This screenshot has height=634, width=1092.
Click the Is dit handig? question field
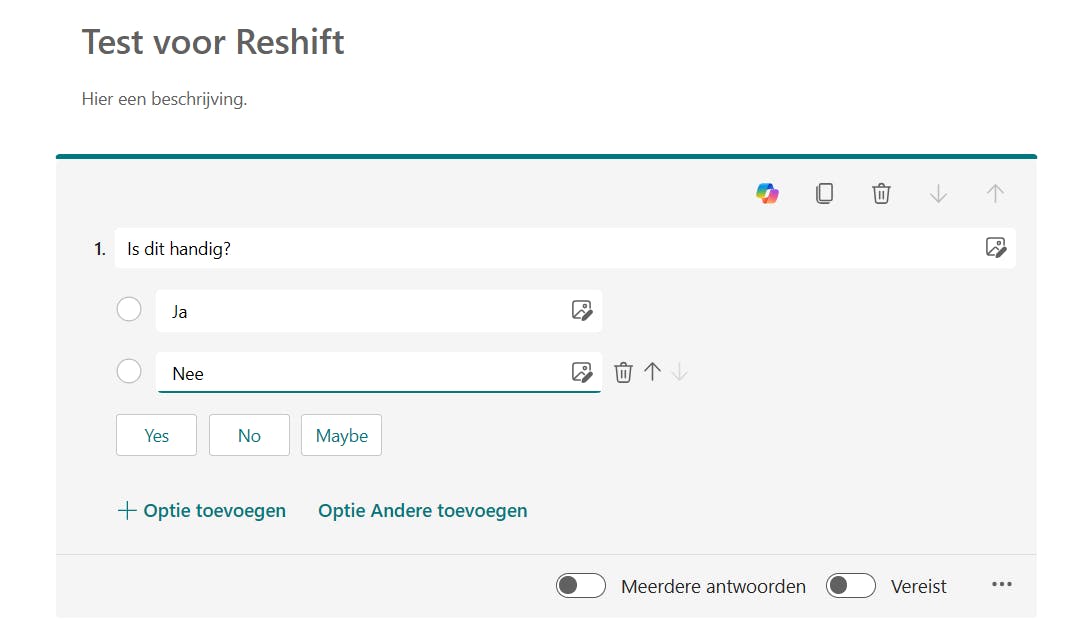540,249
